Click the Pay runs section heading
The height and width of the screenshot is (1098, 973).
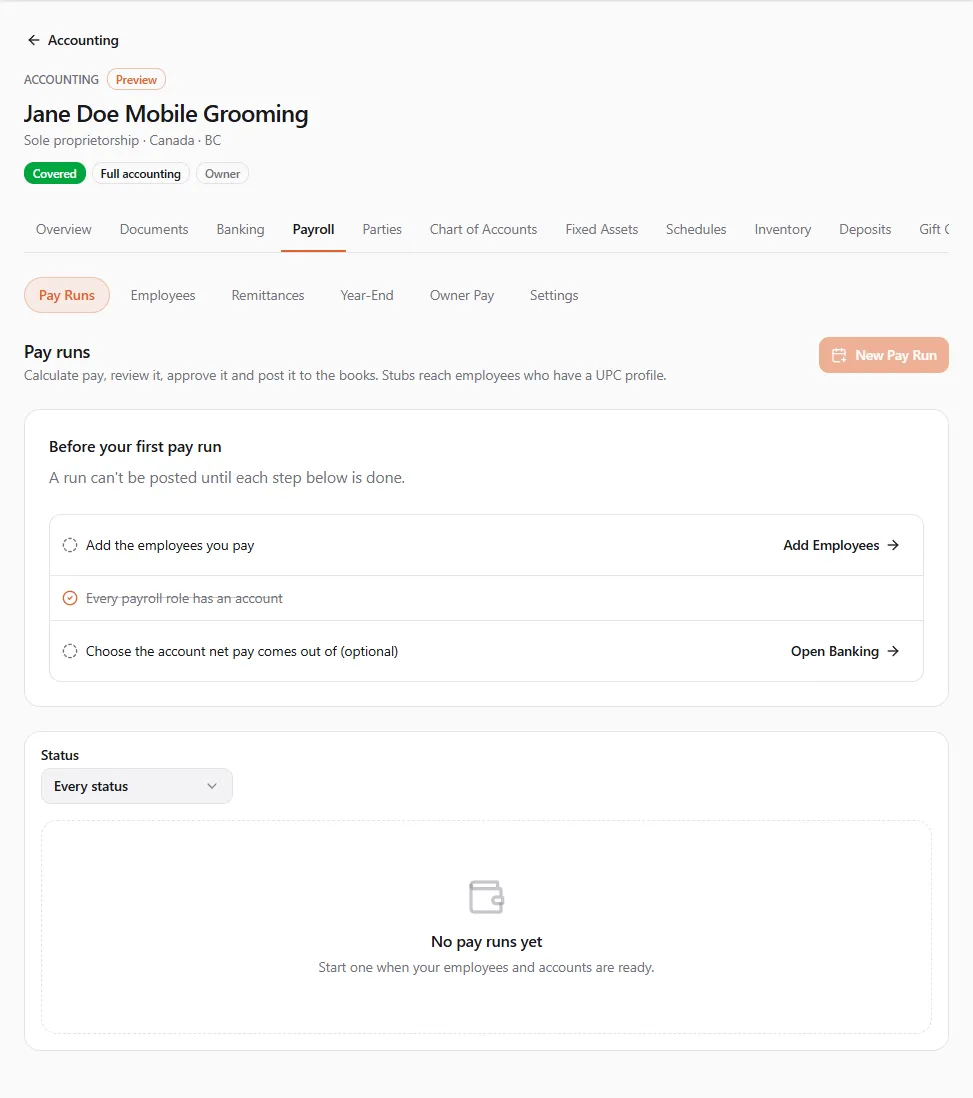[x=57, y=352]
